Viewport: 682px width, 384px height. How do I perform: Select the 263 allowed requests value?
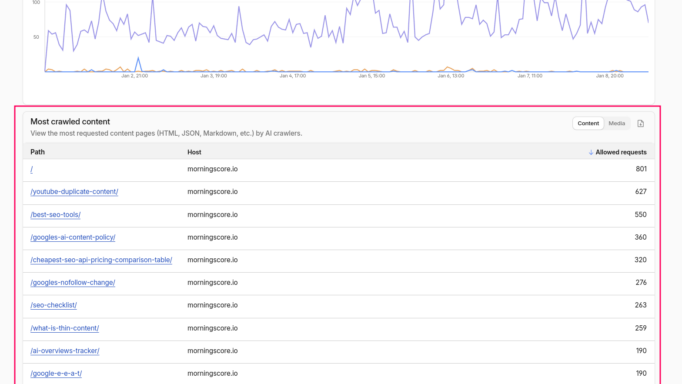coord(641,305)
